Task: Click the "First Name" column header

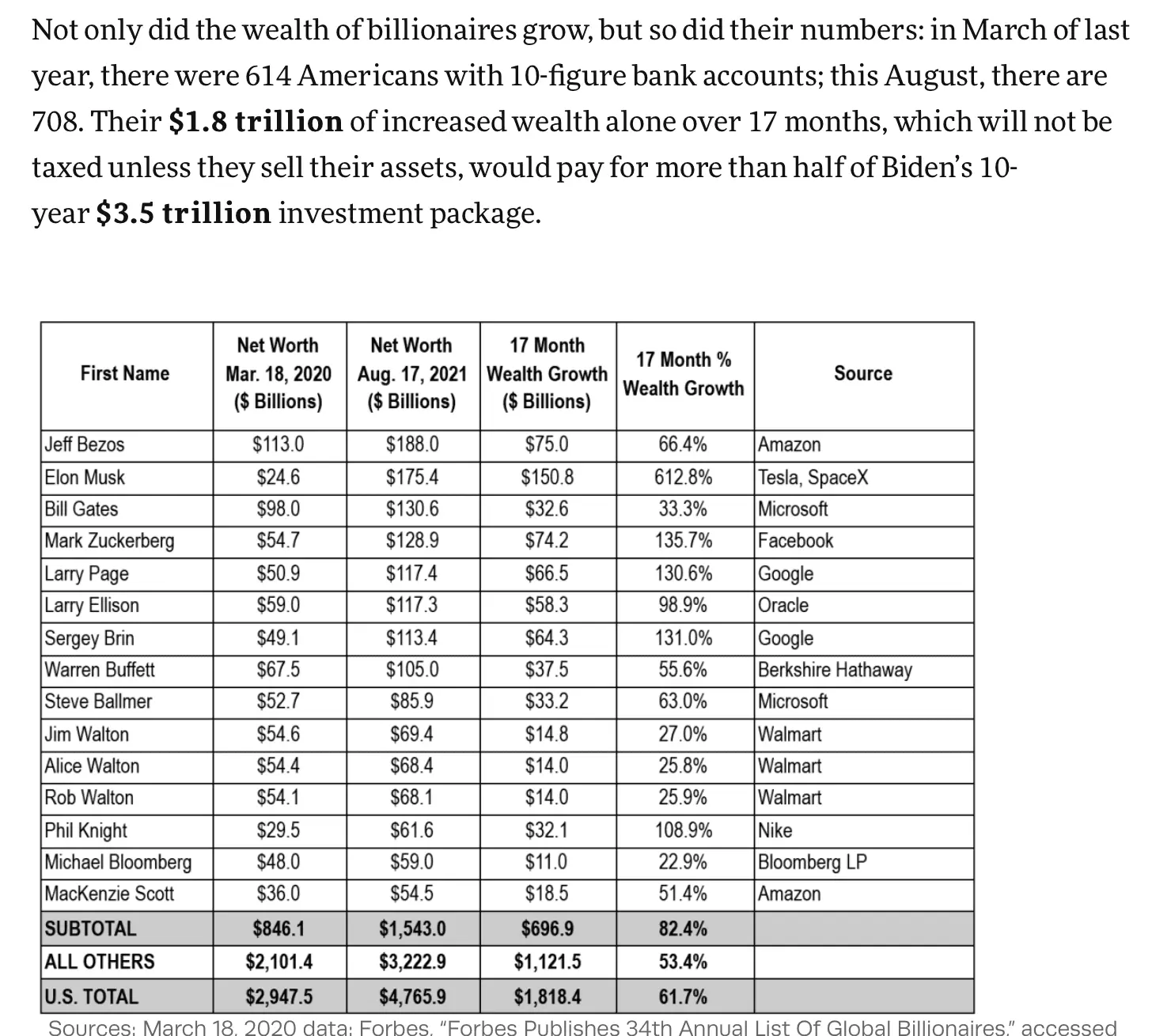Action: click(125, 374)
